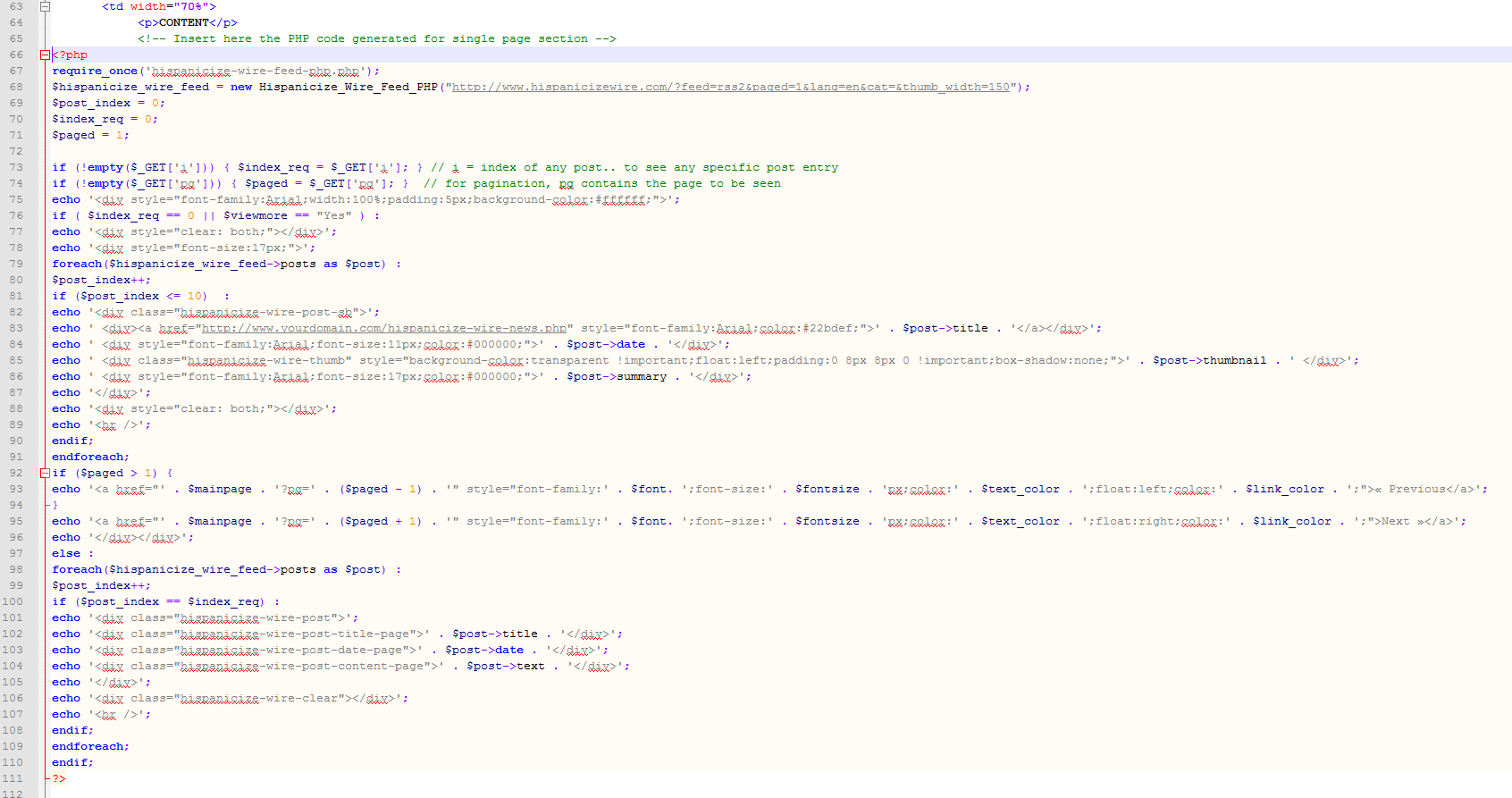Open the hispanicizewire.com feed URL link
The width and height of the screenshot is (1512, 798).
point(730,87)
